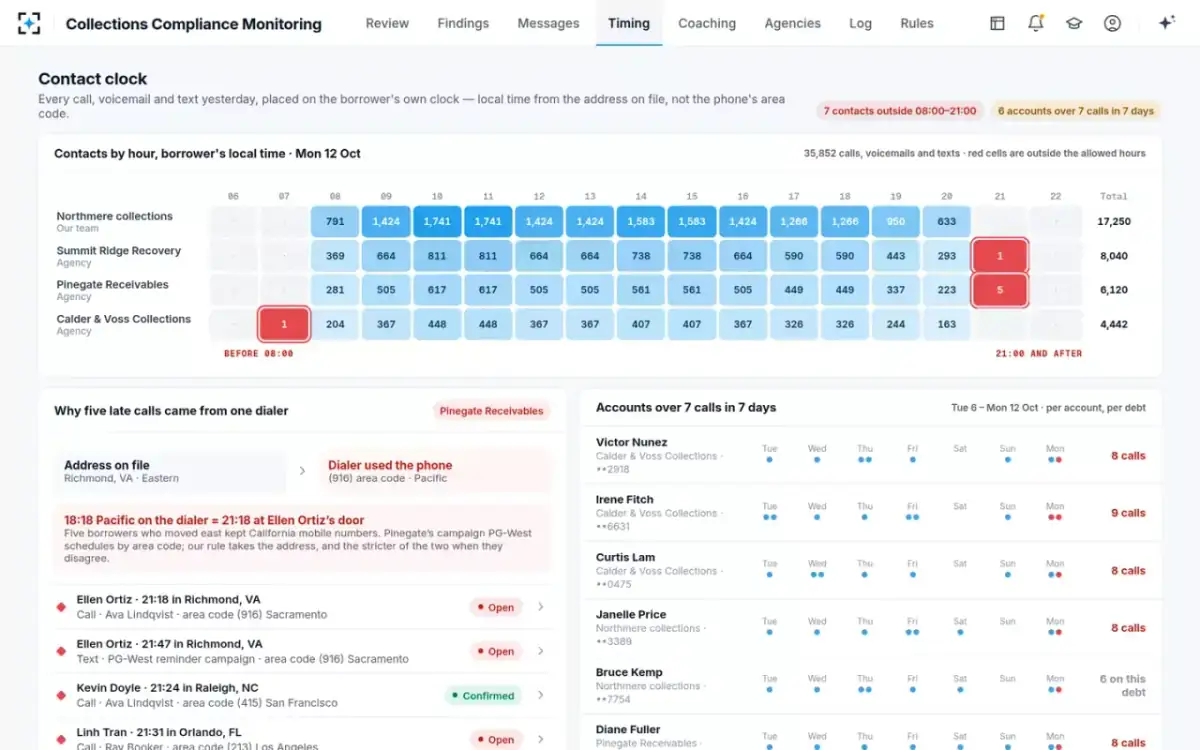Open the Messages tab

coord(548,23)
